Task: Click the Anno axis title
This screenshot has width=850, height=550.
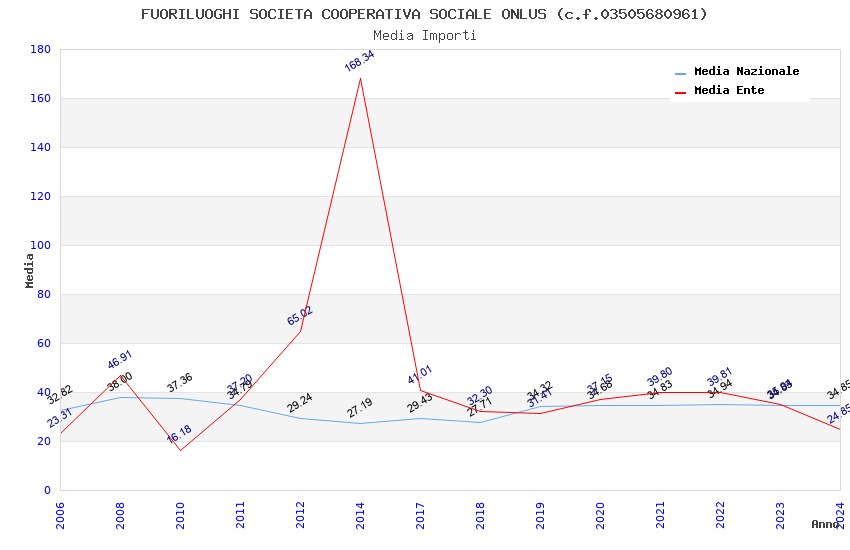Action: pos(825,524)
